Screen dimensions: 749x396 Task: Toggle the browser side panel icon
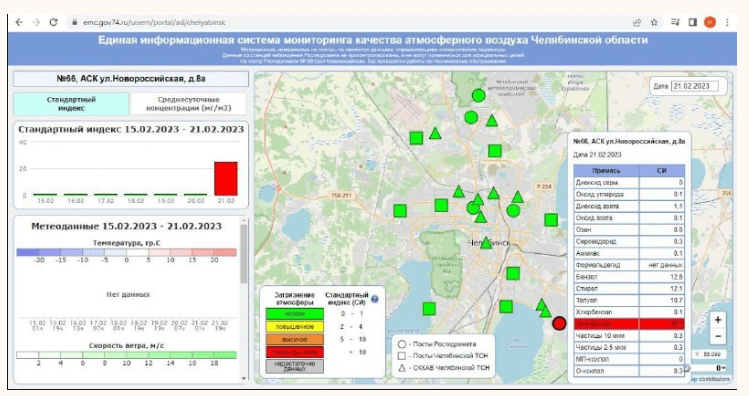click(x=693, y=22)
